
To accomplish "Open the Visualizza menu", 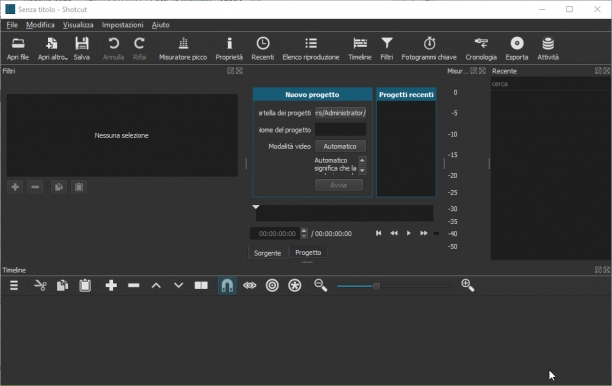I will [78, 25].
